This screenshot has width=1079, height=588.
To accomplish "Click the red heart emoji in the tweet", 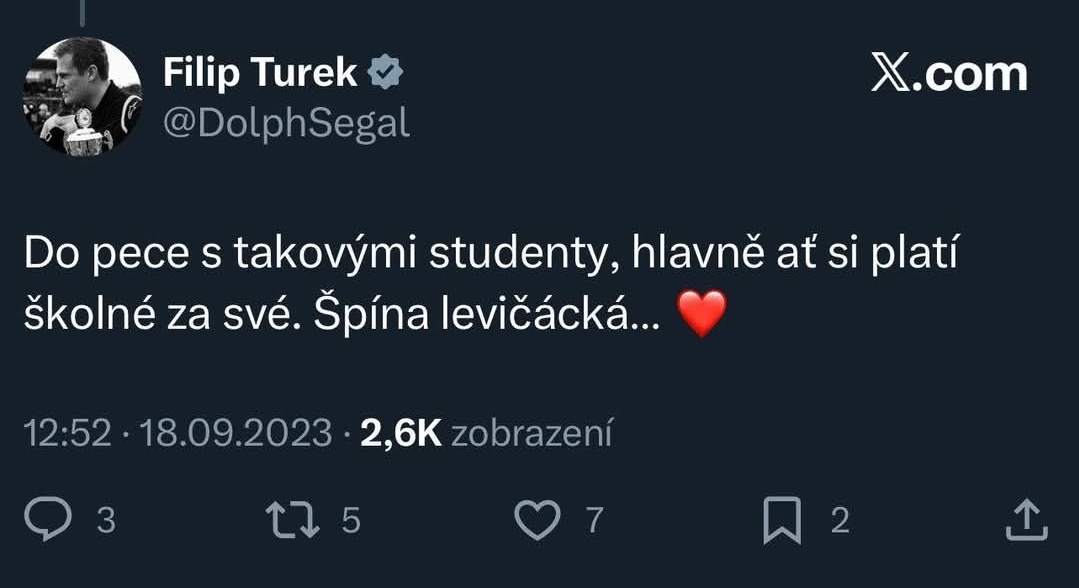I will click(700, 316).
